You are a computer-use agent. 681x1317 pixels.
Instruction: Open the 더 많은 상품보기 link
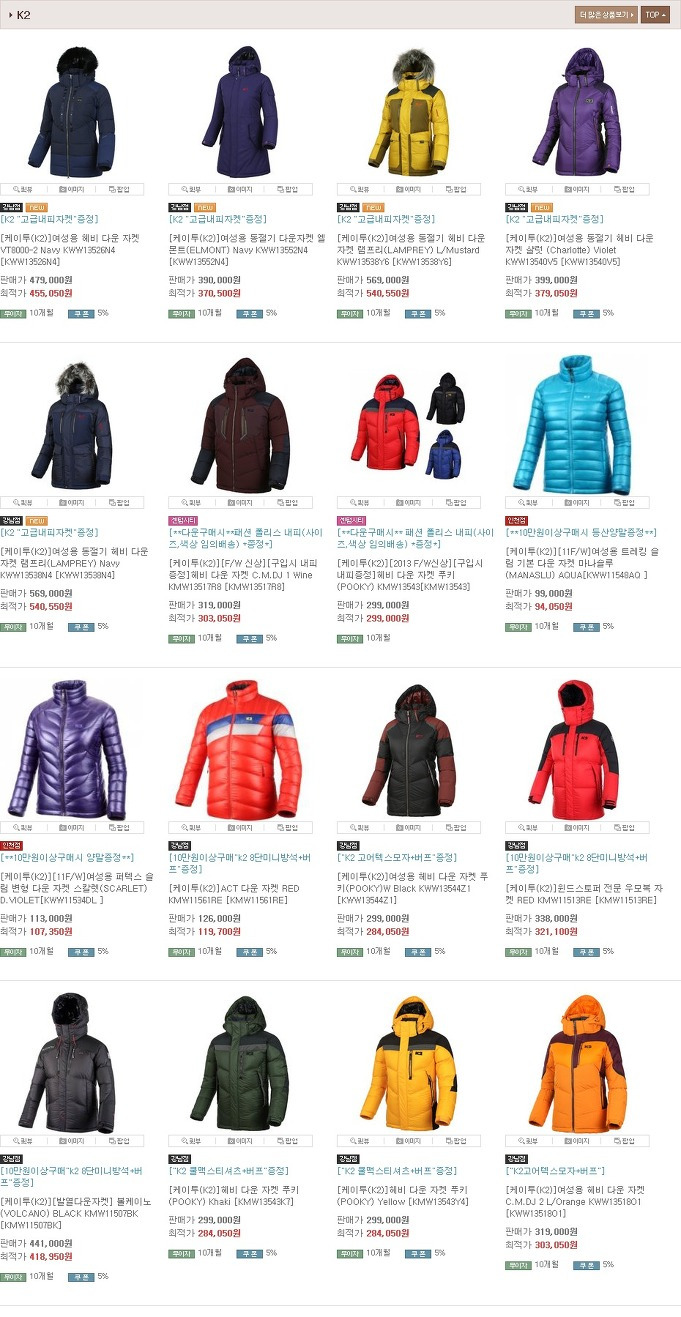click(606, 15)
